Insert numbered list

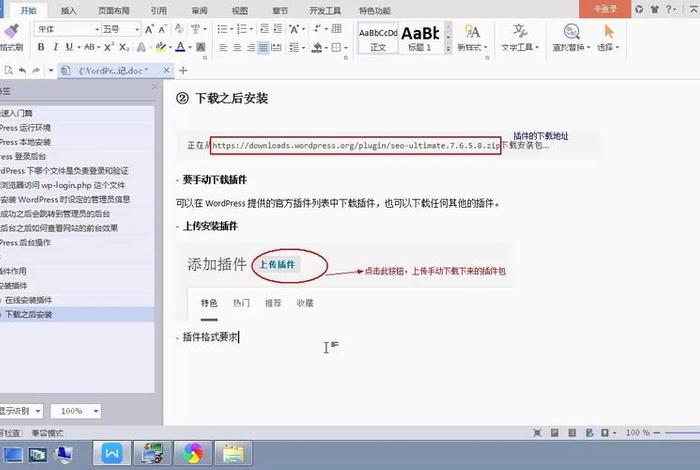[x=242, y=29]
